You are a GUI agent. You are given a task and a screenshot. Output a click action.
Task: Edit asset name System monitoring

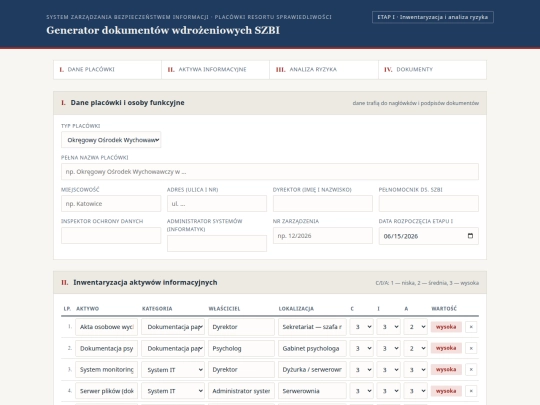coord(106,370)
